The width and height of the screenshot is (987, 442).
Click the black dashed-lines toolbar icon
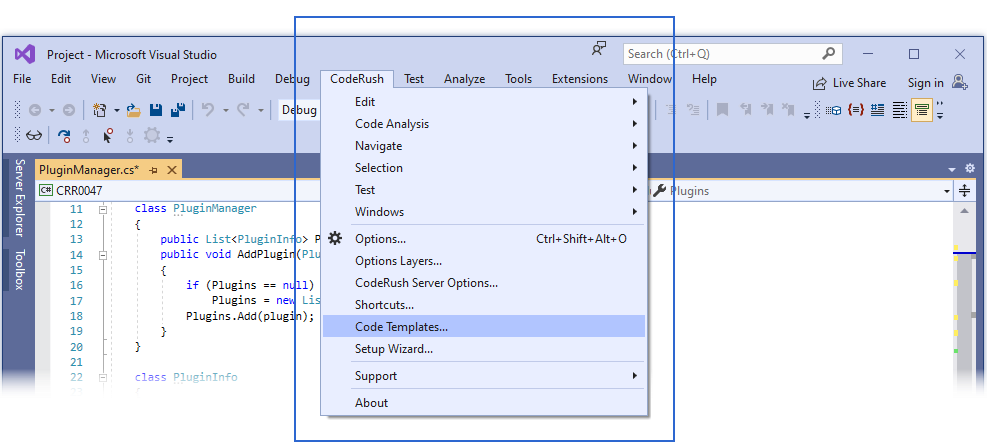(x=900, y=111)
